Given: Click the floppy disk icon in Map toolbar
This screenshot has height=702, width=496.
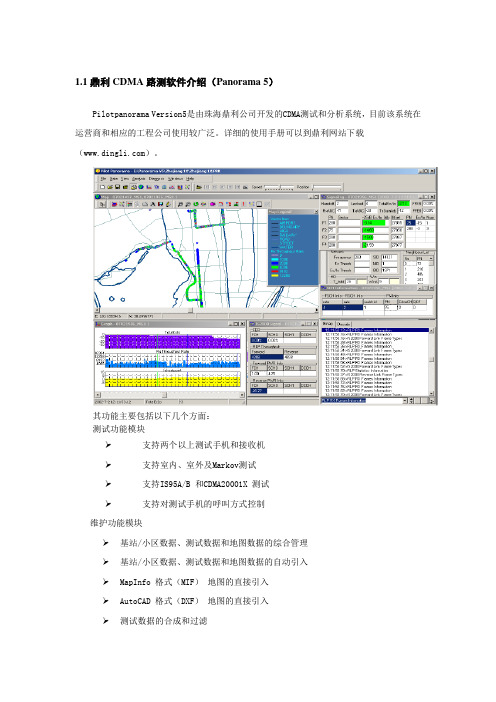Looking at the screenshot, I should [x=160, y=204].
